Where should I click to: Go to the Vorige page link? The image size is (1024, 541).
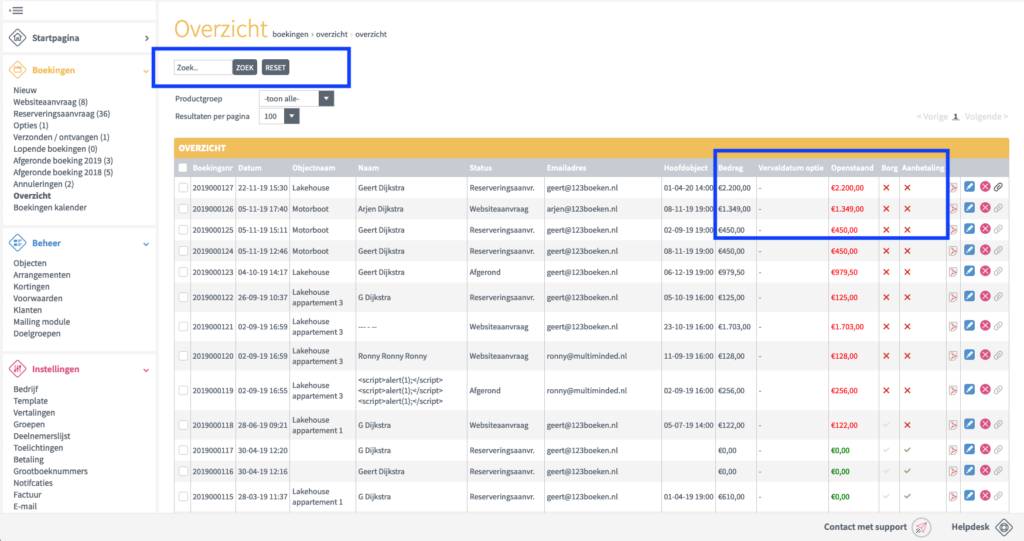(932, 116)
